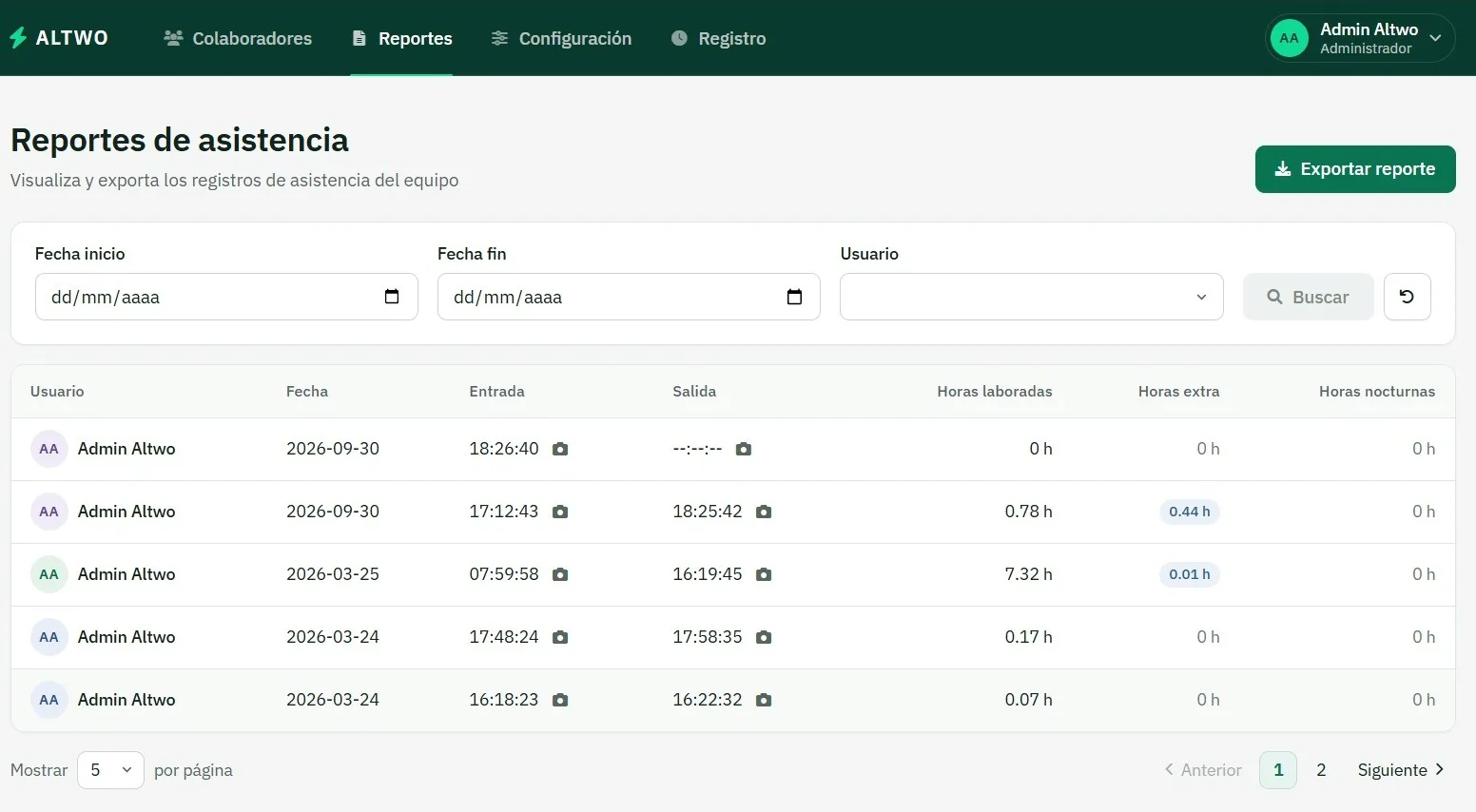Click the Anterior pagination link

[1203, 770]
